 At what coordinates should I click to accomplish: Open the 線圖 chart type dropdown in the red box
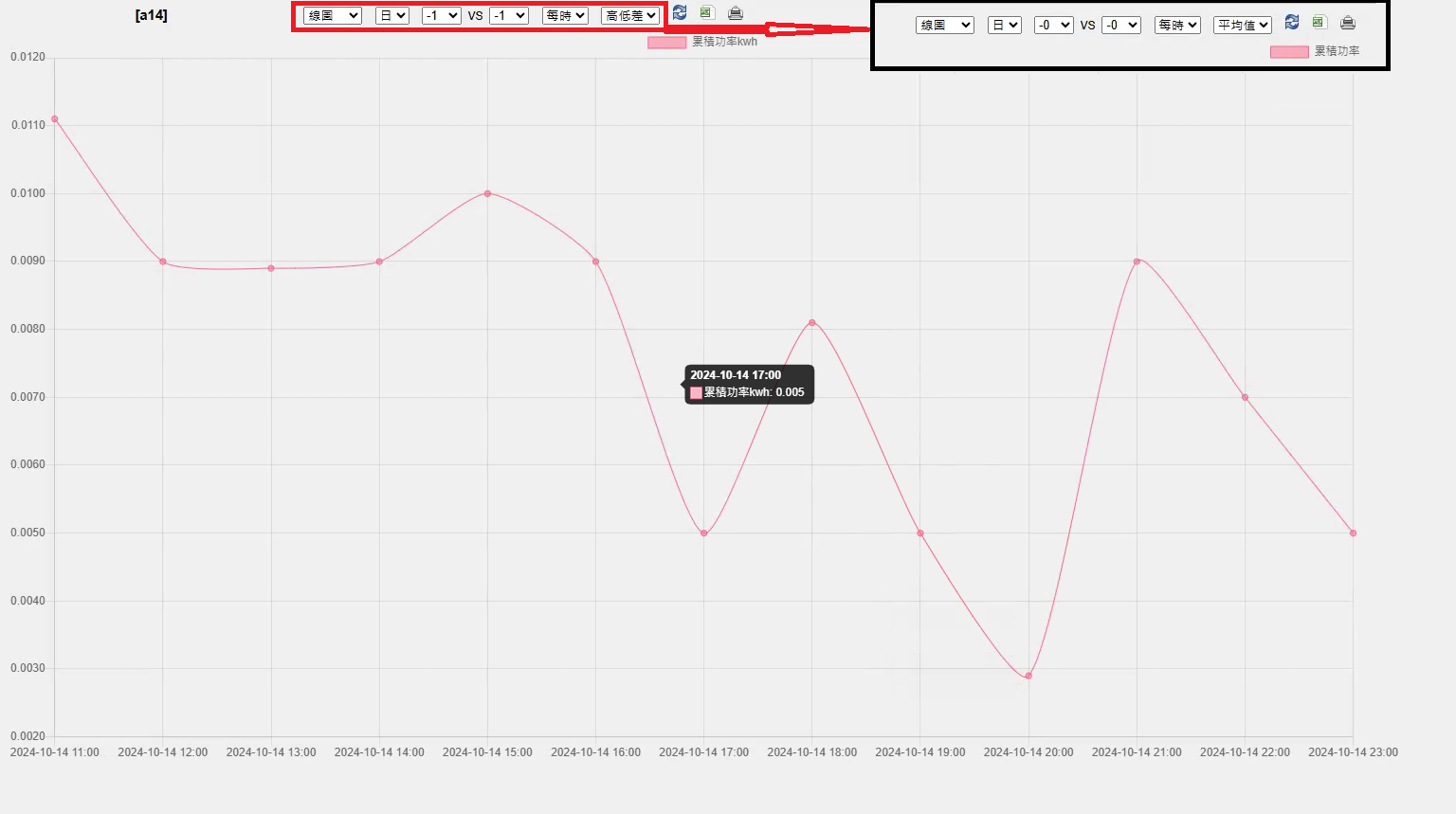click(333, 16)
